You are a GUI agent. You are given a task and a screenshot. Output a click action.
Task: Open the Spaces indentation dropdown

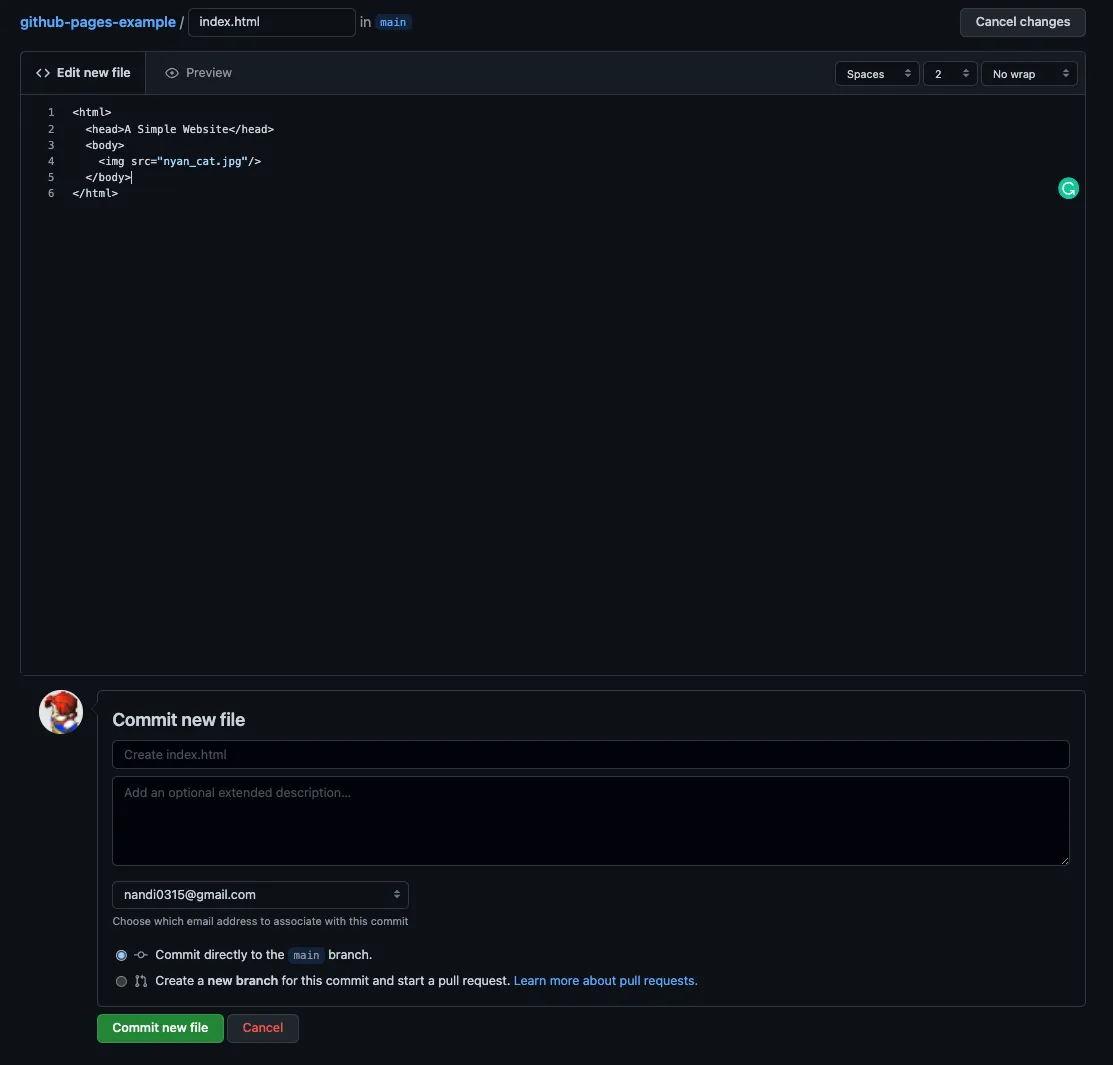876,73
